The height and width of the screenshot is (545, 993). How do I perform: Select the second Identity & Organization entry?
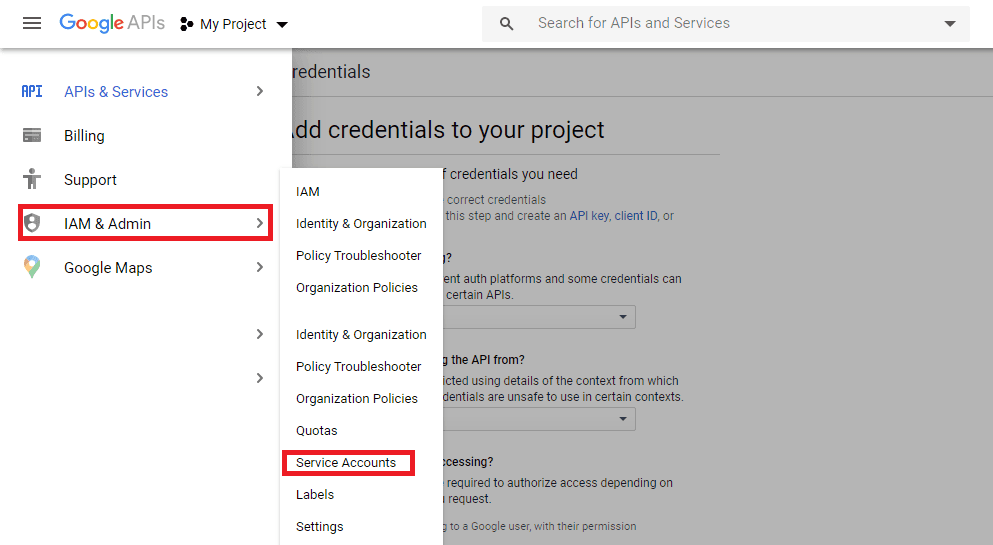coord(361,334)
